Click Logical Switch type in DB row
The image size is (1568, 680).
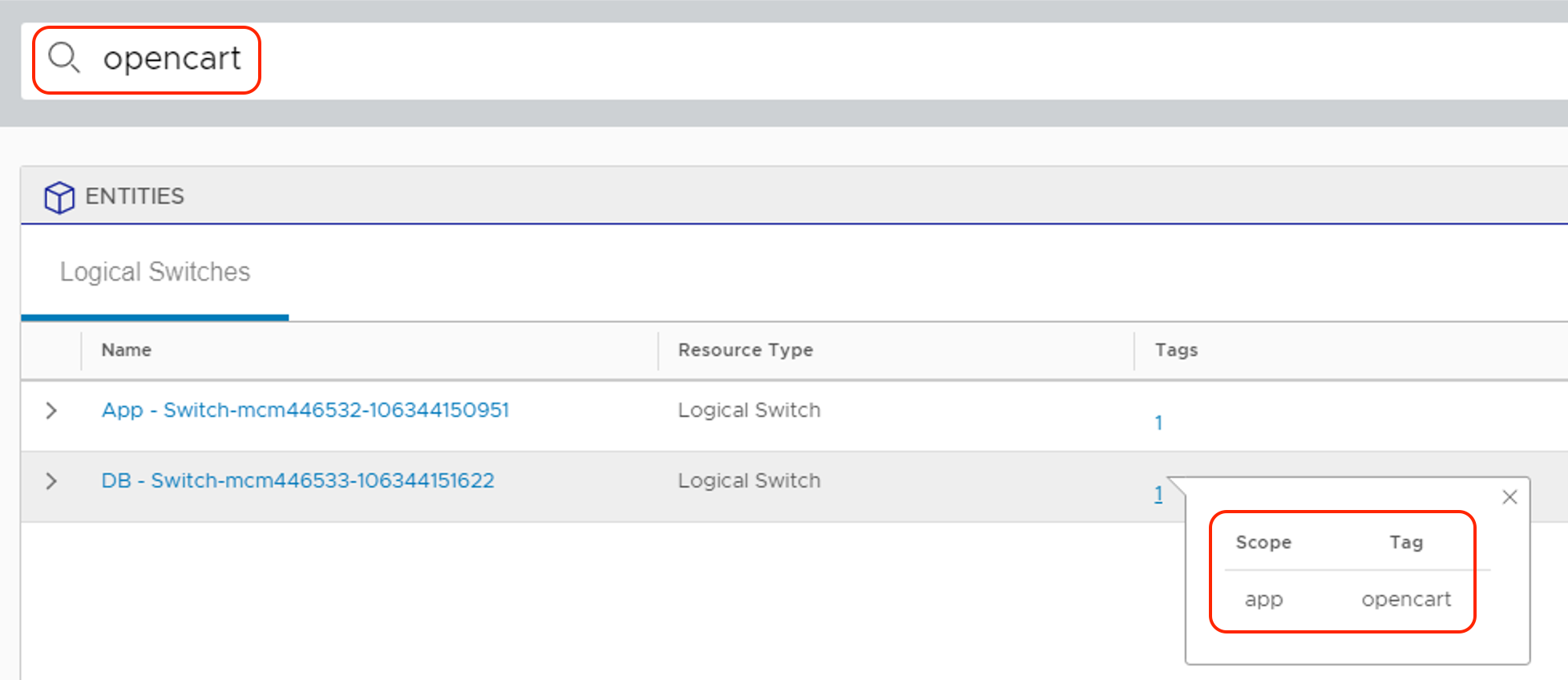coord(749,481)
